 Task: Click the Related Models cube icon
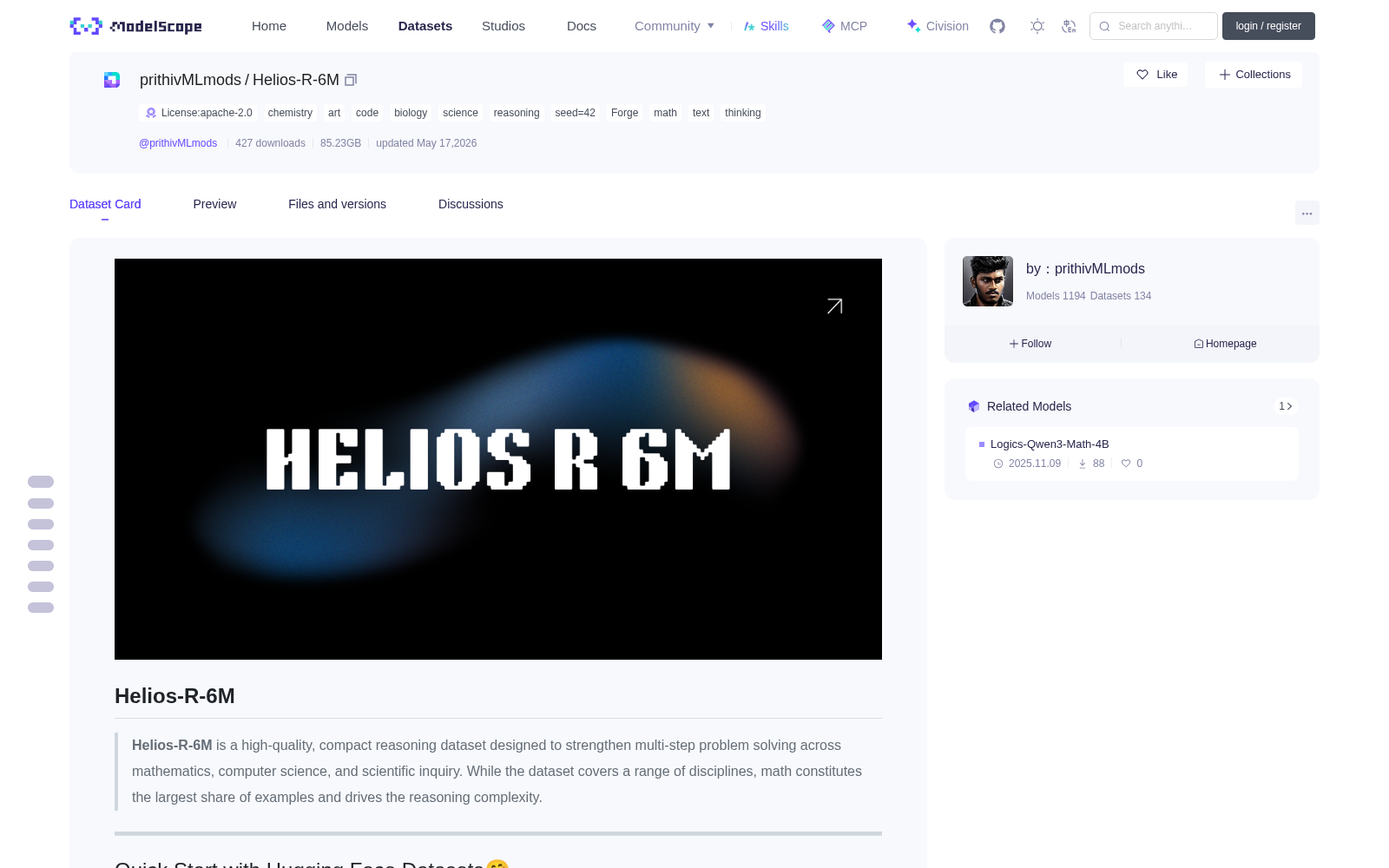point(974,406)
